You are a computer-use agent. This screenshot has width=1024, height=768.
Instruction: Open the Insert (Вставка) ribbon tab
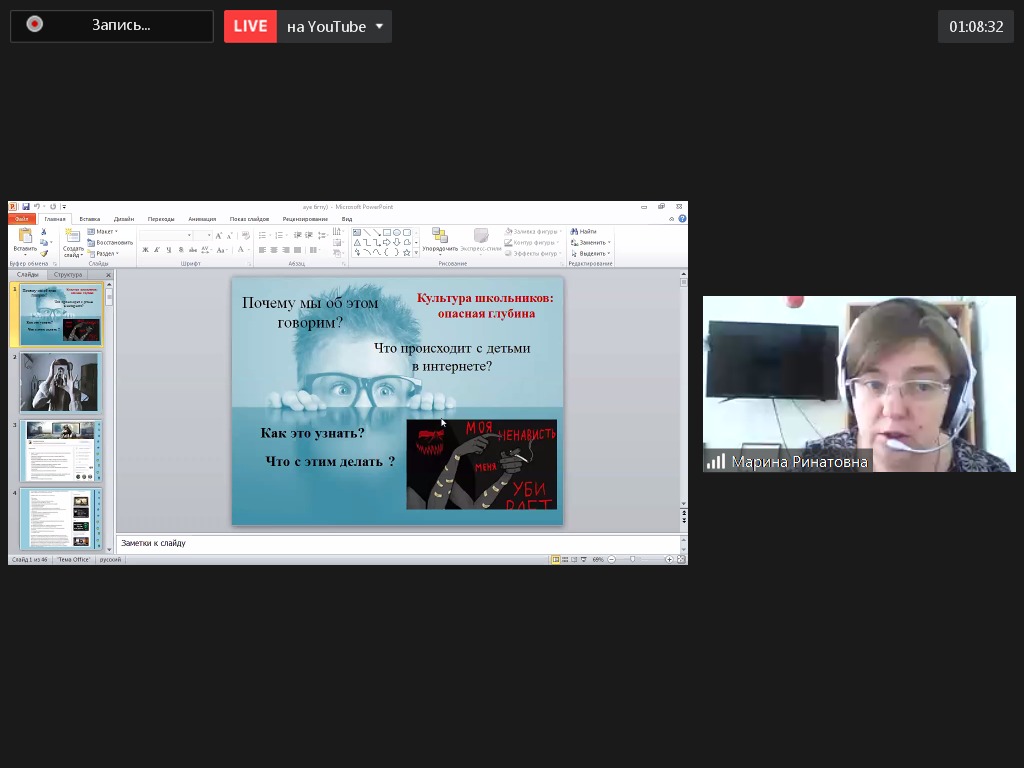(90, 218)
